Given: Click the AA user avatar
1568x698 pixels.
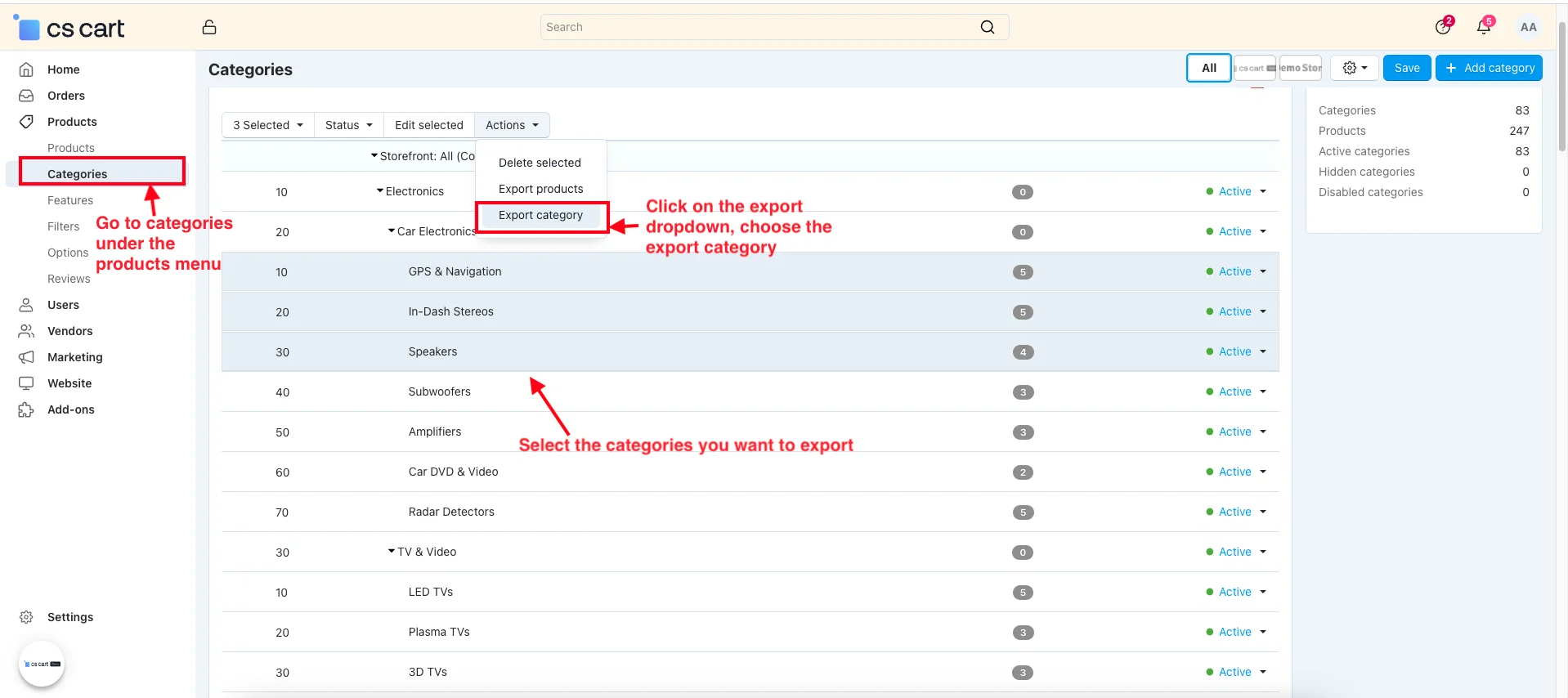Looking at the screenshot, I should pyautogui.click(x=1528, y=27).
